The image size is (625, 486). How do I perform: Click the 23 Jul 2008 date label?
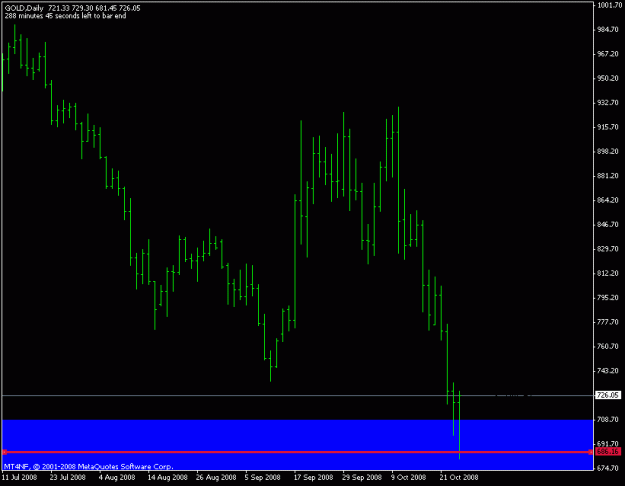(67, 477)
